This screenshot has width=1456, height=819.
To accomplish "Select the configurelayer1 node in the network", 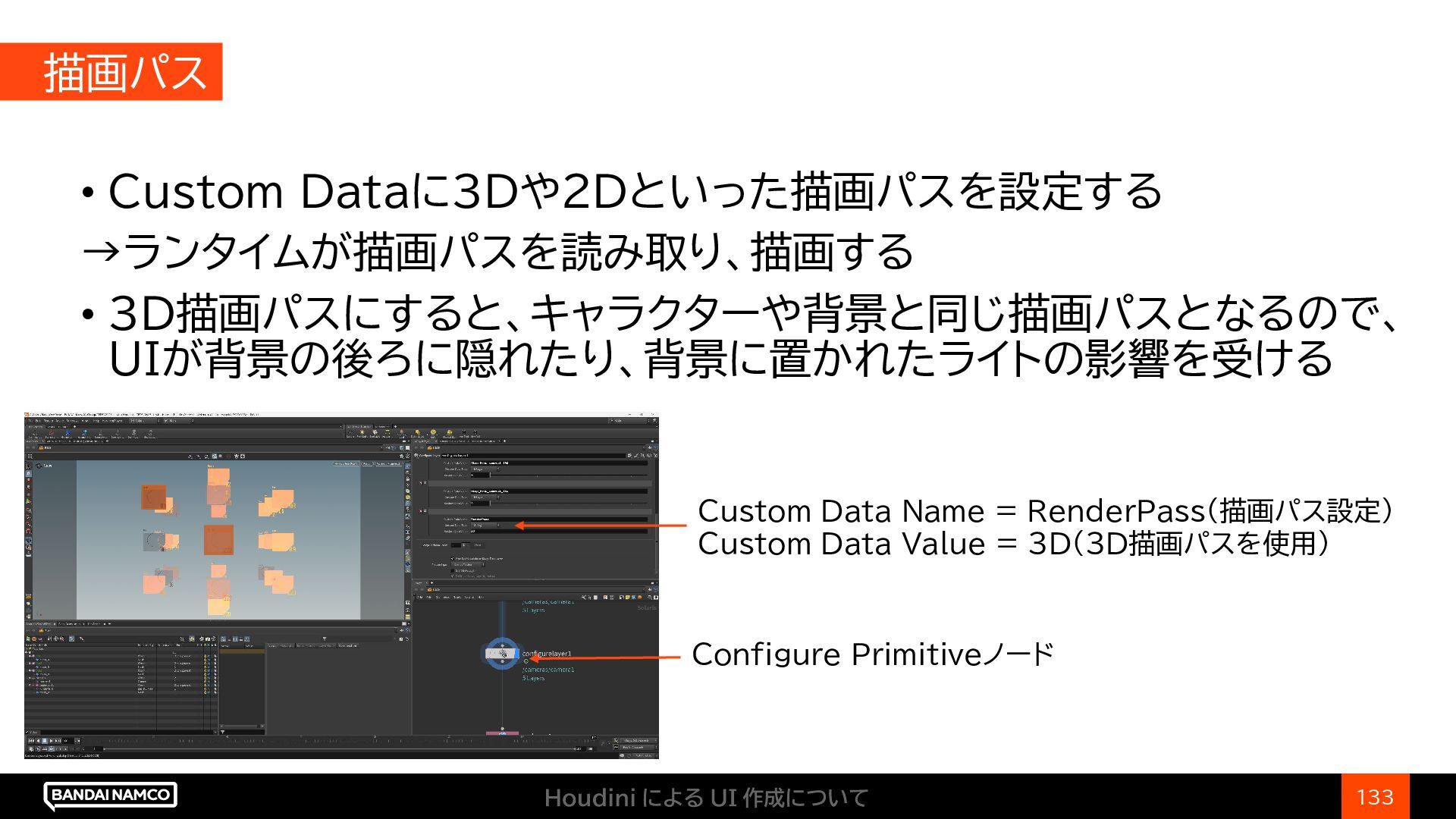I will click(499, 654).
